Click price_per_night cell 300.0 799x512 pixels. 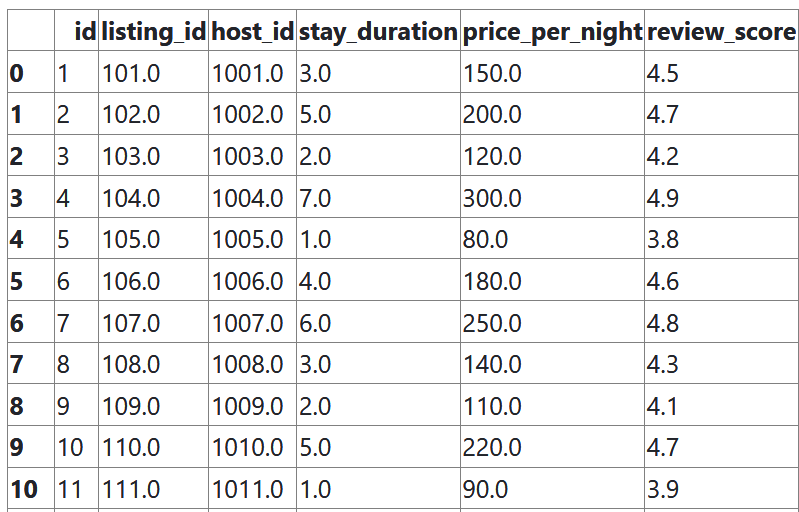pyautogui.click(x=492, y=198)
